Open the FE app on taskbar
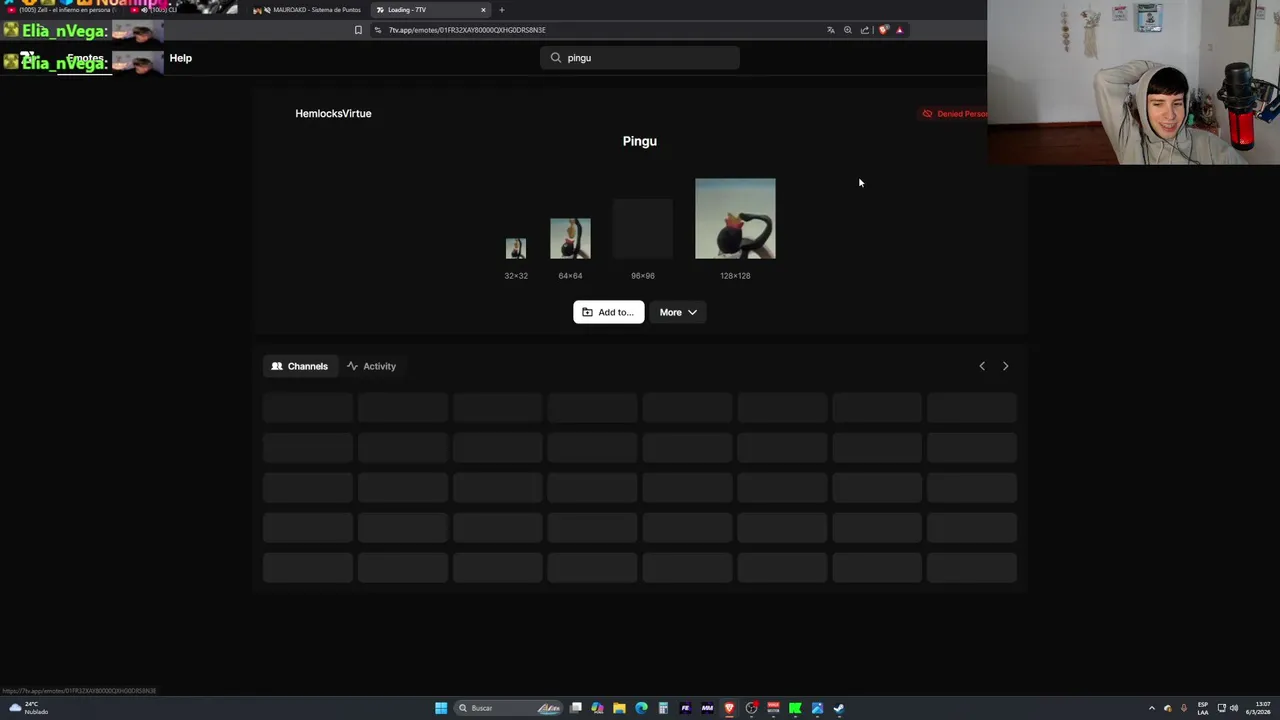Screen dimensions: 1280x720 click(x=685, y=708)
